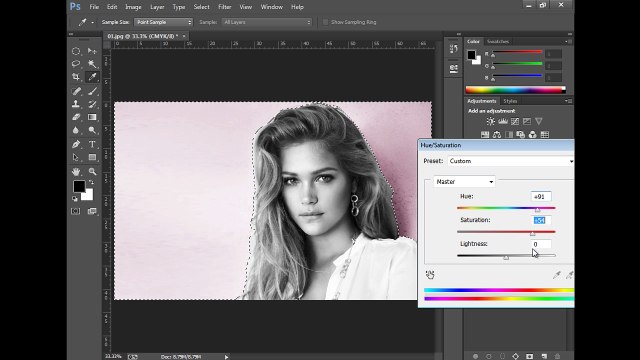Open the Properties panel icon in dock
Image resolution: width=640 pixels, height=360 pixels.
point(453,69)
